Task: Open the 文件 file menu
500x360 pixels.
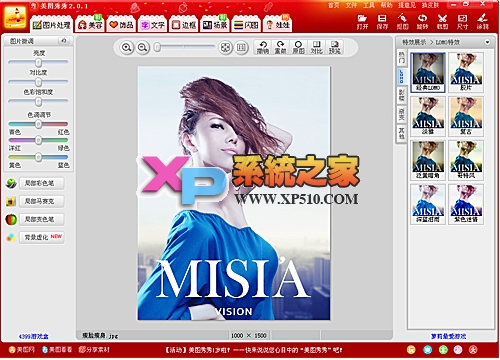Action: pyautogui.click(x=351, y=5)
